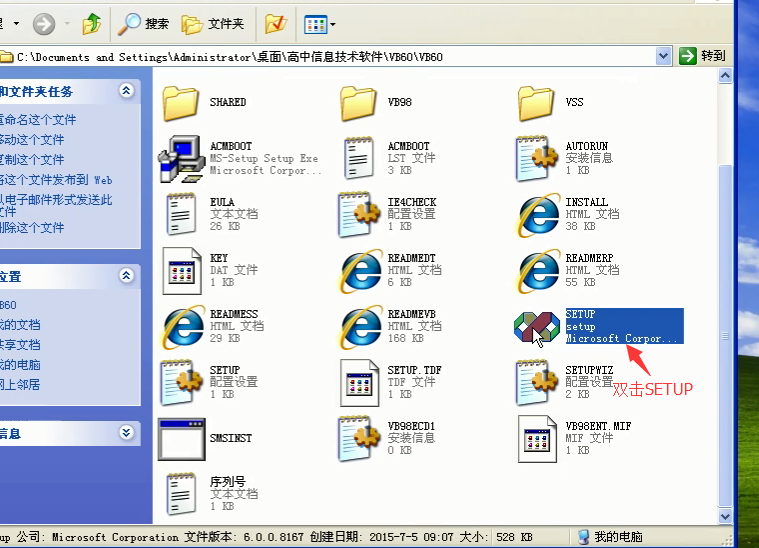Click the SETUP Microsoft application icon

point(536,327)
